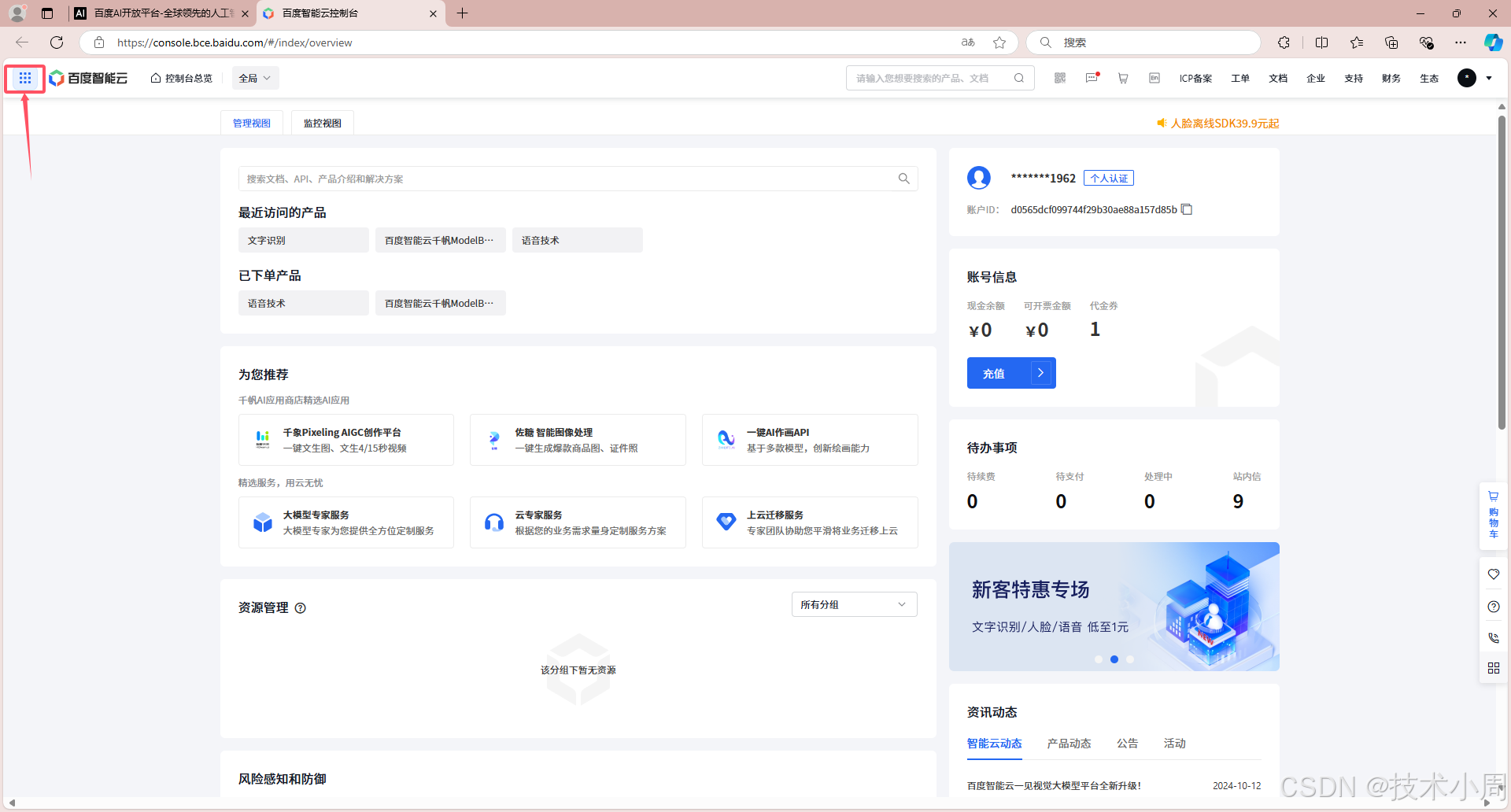The width and height of the screenshot is (1511, 812).
Task: Click the floating phone contact icon
Action: [x=1494, y=638]
